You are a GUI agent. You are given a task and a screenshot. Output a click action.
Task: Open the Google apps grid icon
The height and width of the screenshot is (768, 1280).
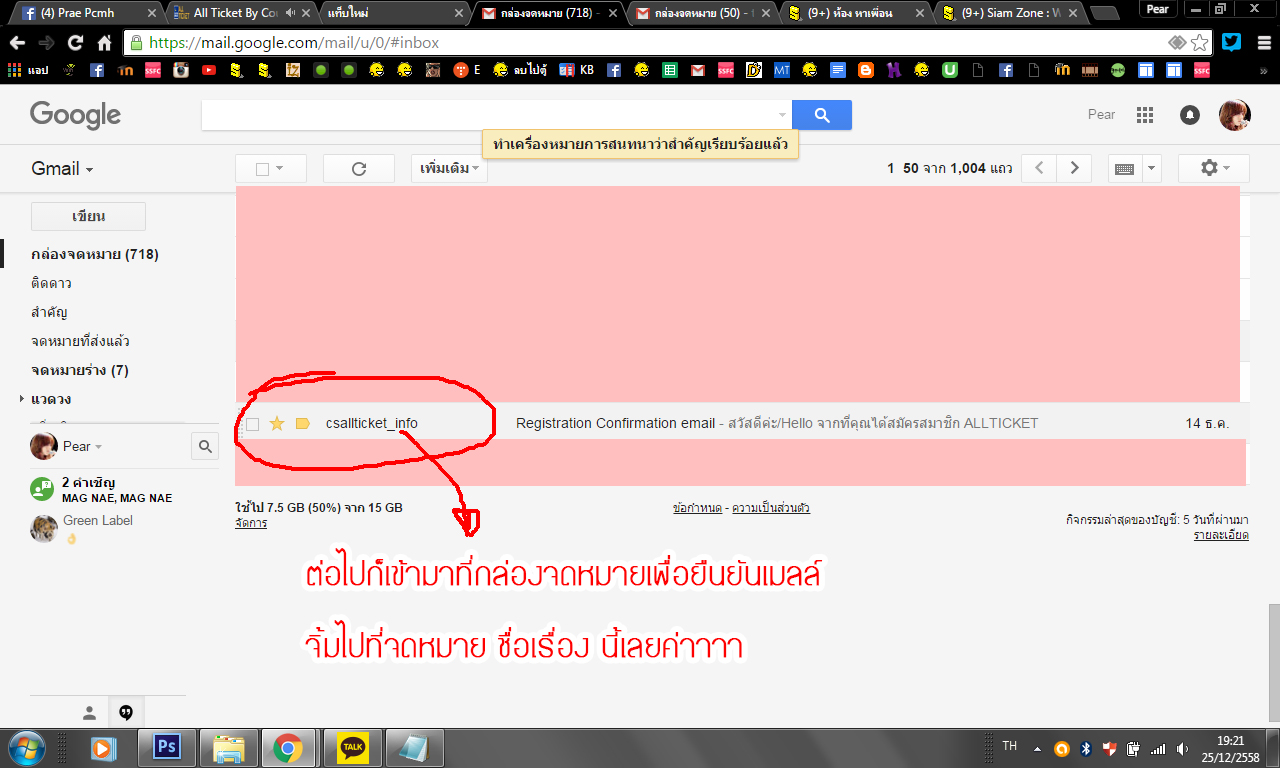[1145, 115]
